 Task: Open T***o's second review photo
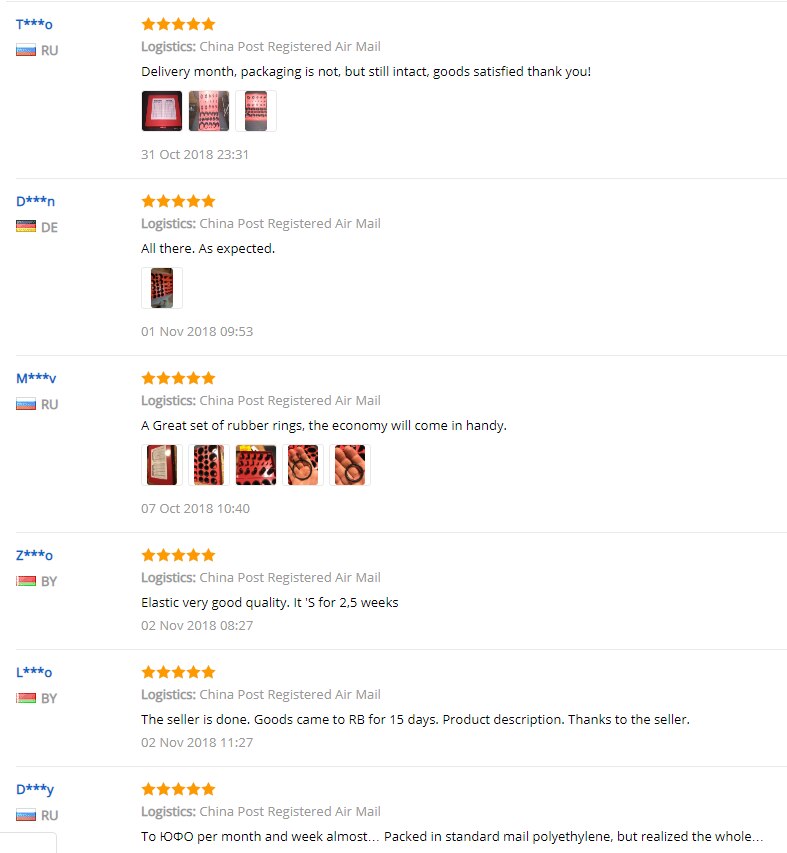click(209, 111)
